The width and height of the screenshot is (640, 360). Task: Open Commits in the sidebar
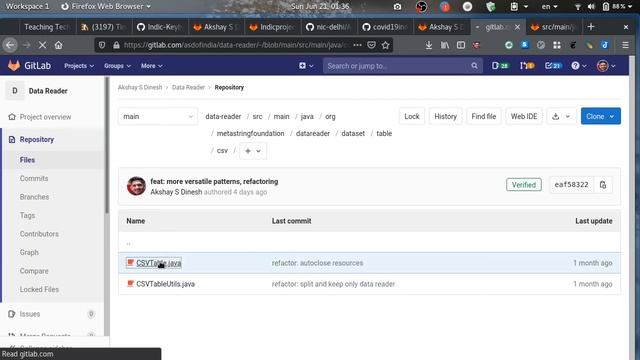pyautogui.click(x=34, y=178)
